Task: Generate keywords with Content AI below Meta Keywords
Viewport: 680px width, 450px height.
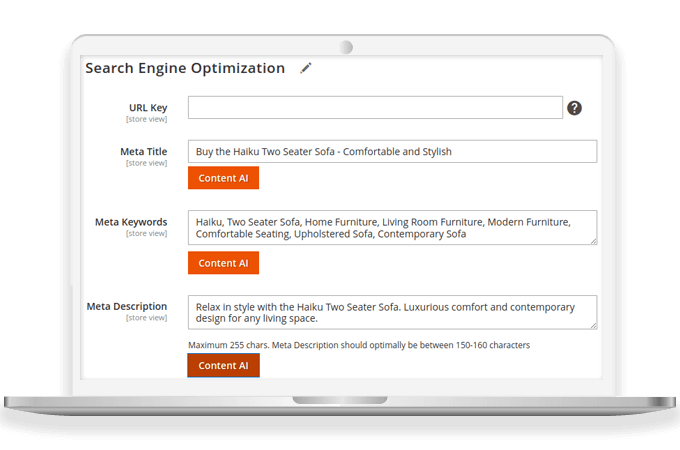Action: click(x=223, y=263)
